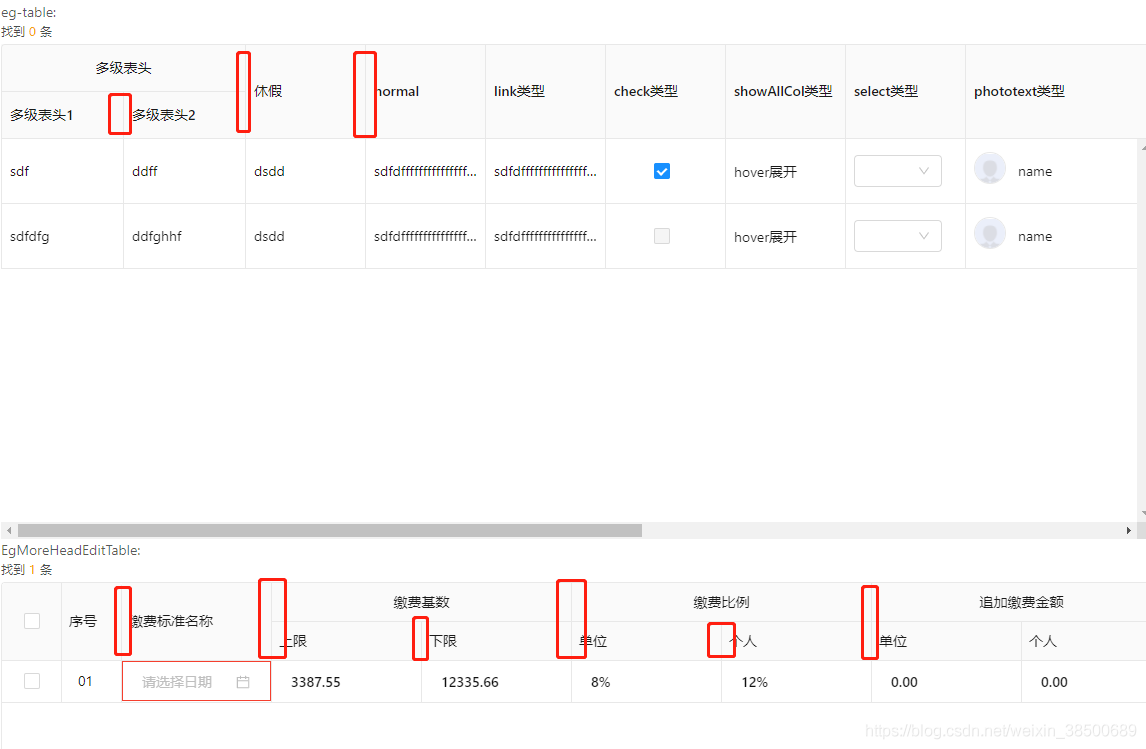
Task: Uncheck the checked checkbox in the sdf row
Action: tap(661, 170)
